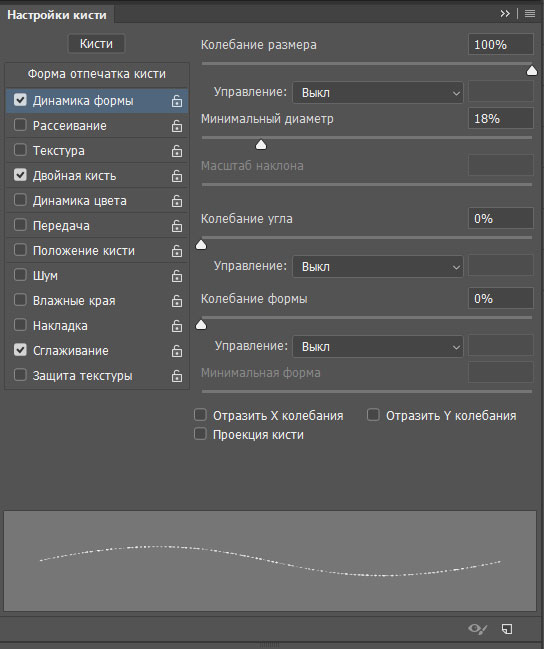Toggle lock icon next to Двойная кисть

click(x=177, y=176)
